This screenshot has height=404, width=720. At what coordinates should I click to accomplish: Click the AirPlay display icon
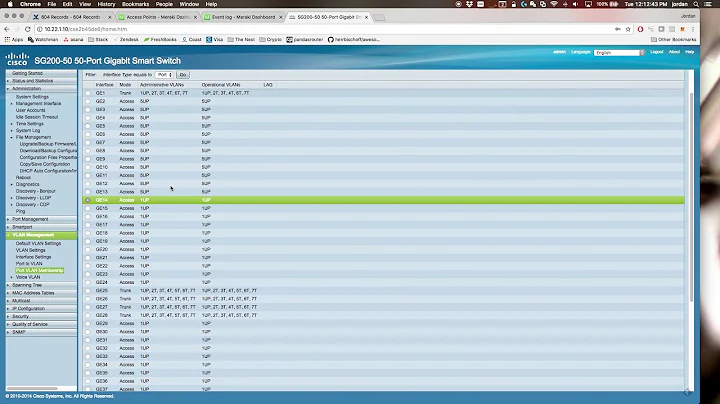588,4
